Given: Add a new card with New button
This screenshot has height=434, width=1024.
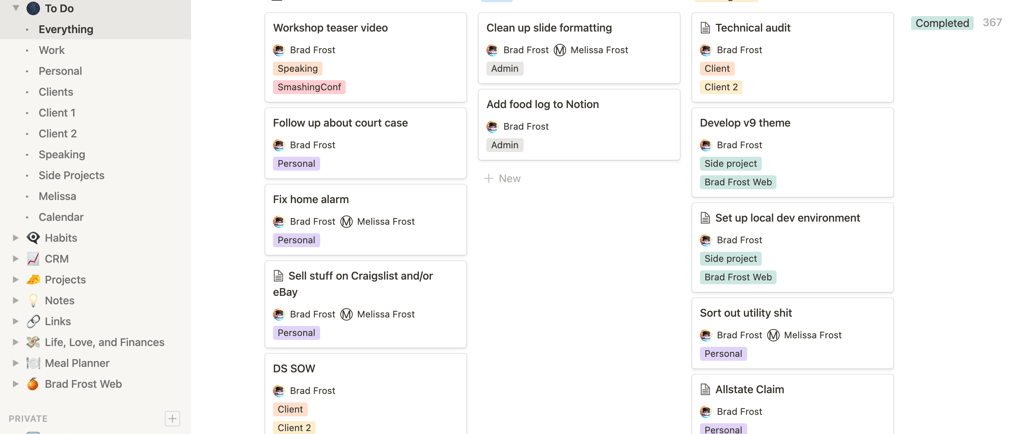Looking at the screenshot, I should [x=502, y=178].
